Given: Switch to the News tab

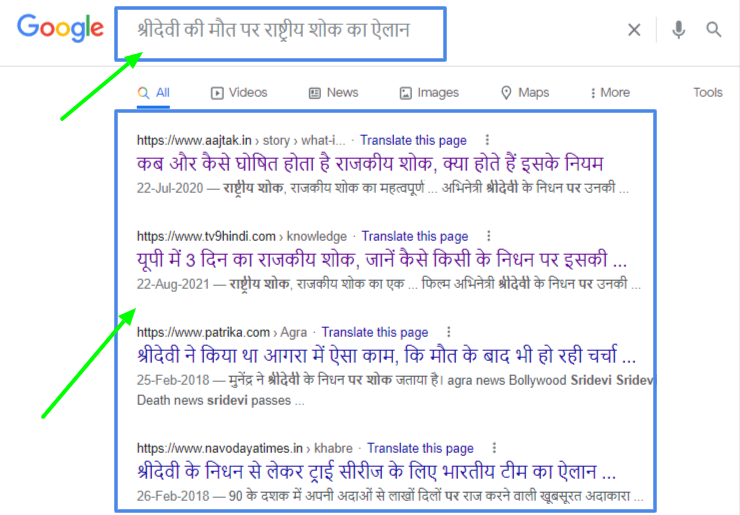Looking at the screenshot, I should pyautogui.click(x=333, y=93).
